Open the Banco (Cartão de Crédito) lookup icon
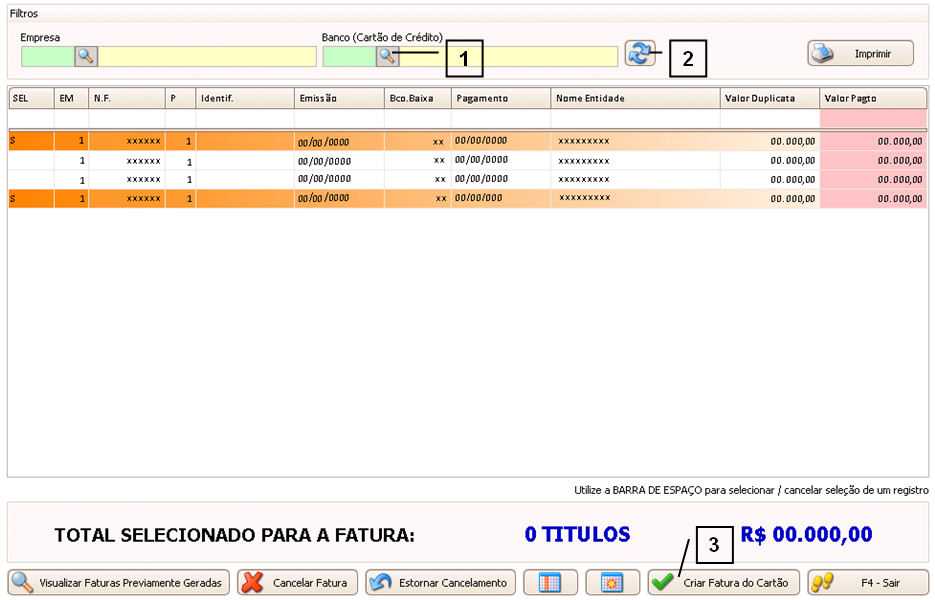The height and width of the screenshot is (600, 935). 386,56
